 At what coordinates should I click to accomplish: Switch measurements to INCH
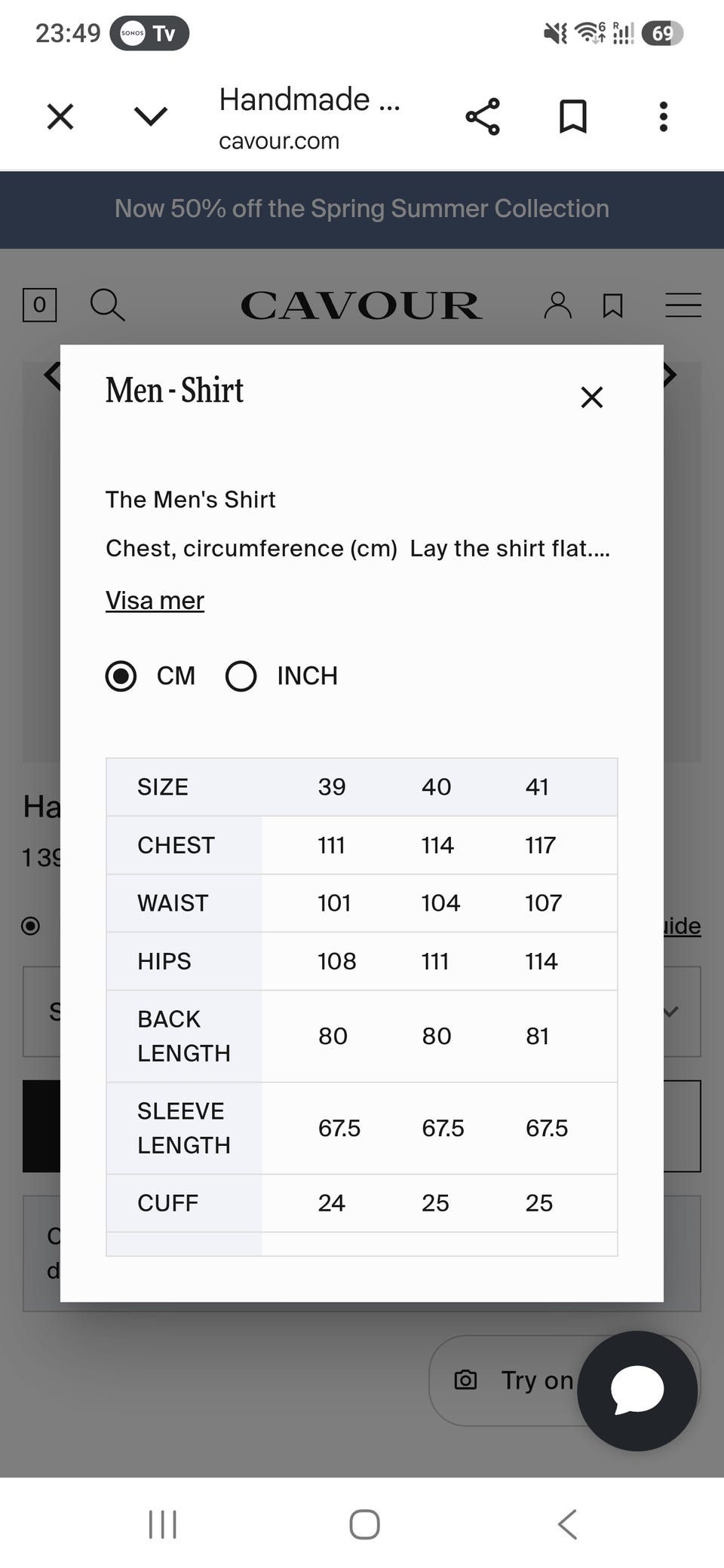pyautogui.click(x=241, y=675)
